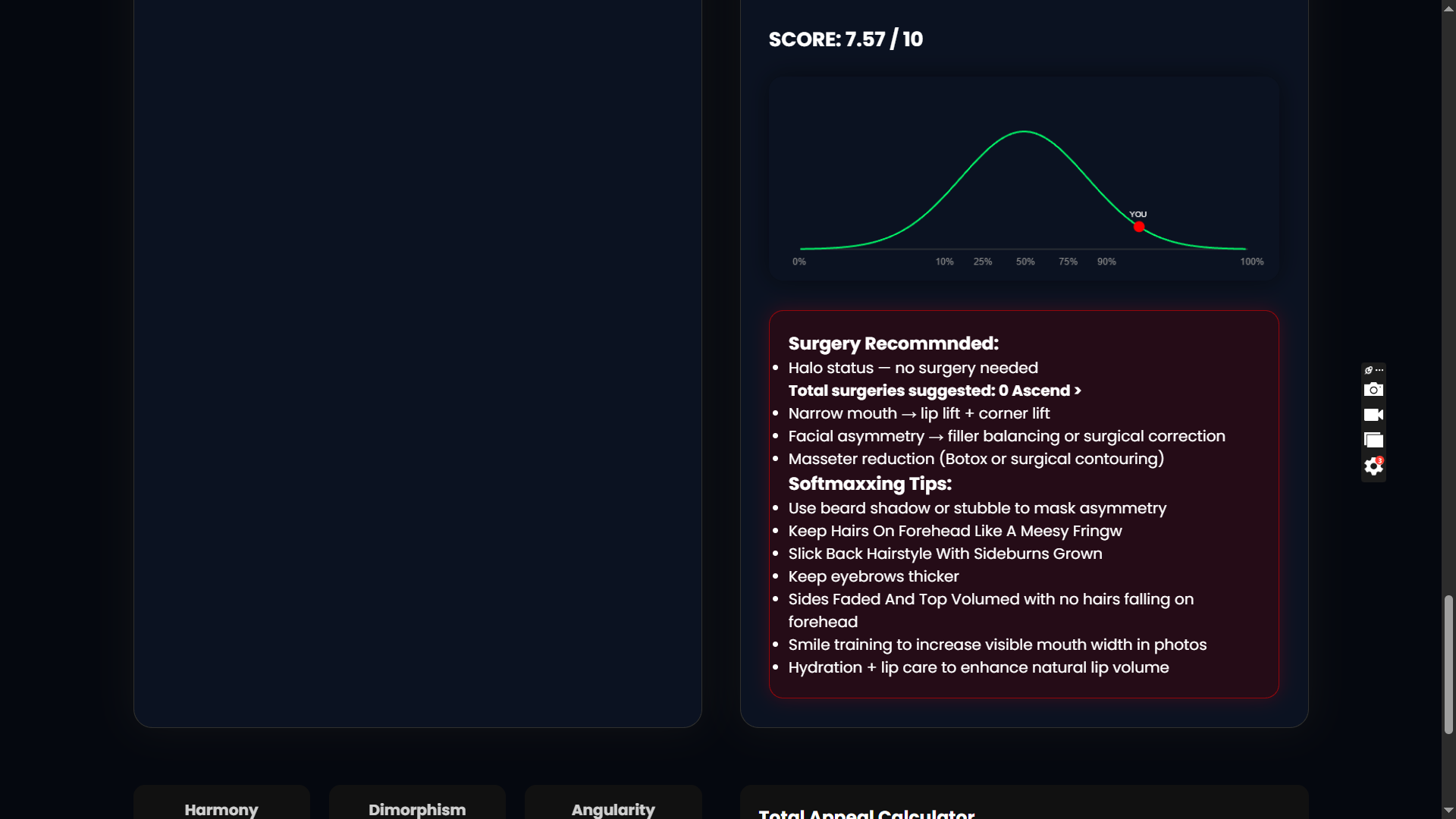
Task: Click the SCORE 7.57 / 10 heading
Action: point(846,39)
